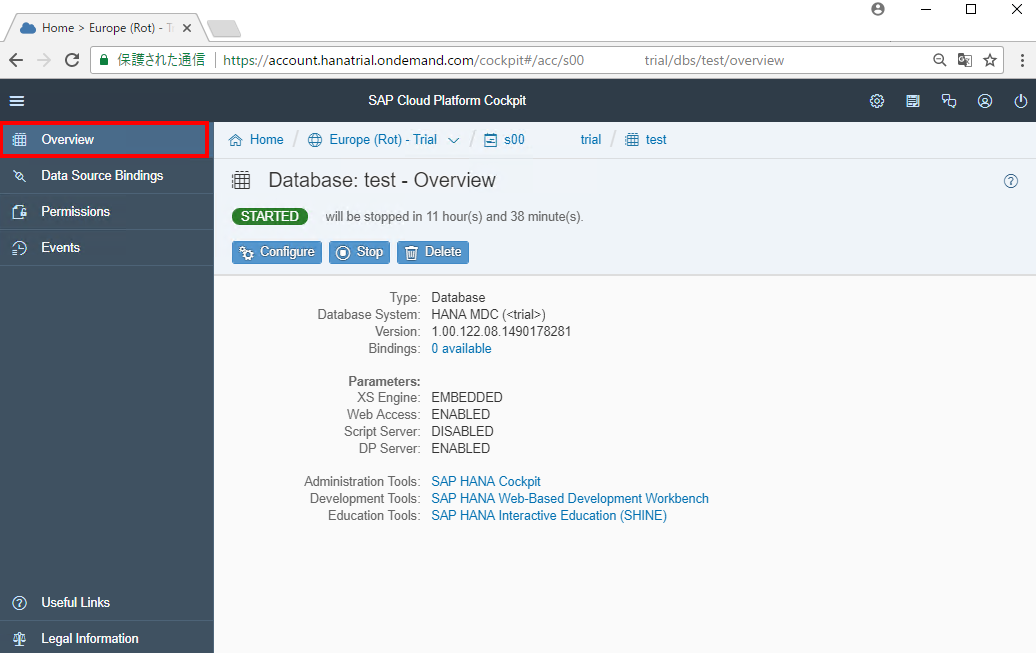1036x653 pixels.
Task: Open the news/notifications icon in the header
Action: [x=912, y=101]
